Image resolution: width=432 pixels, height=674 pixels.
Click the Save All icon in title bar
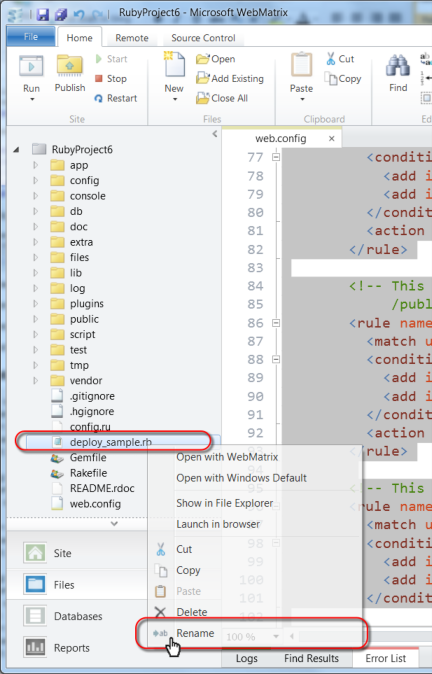[x=61, y=14]
